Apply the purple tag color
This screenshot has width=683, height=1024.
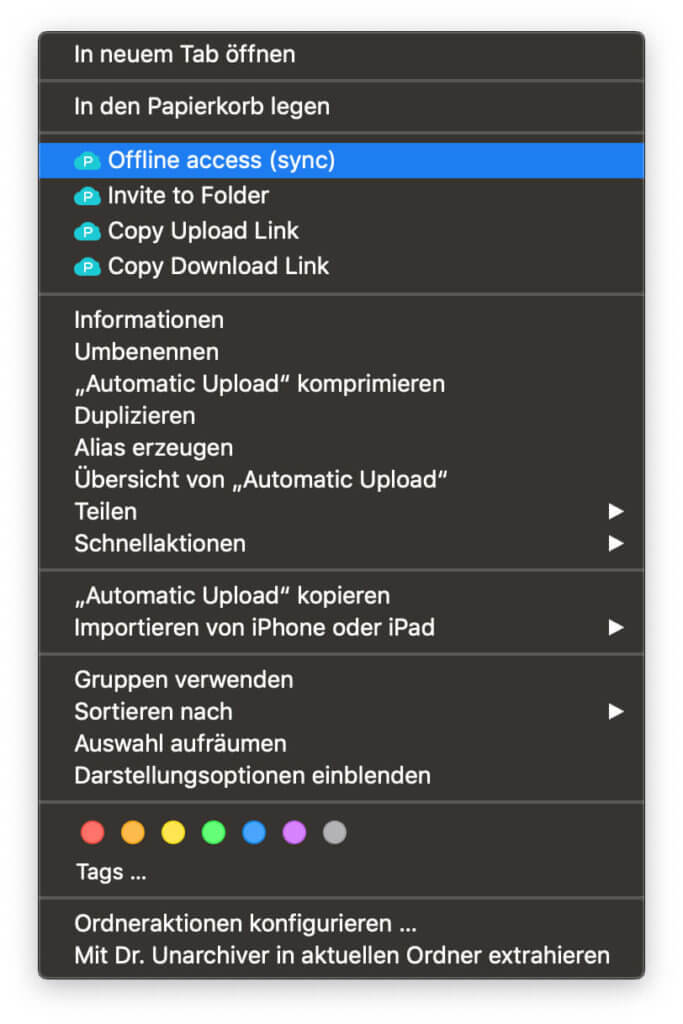(294, 832)
